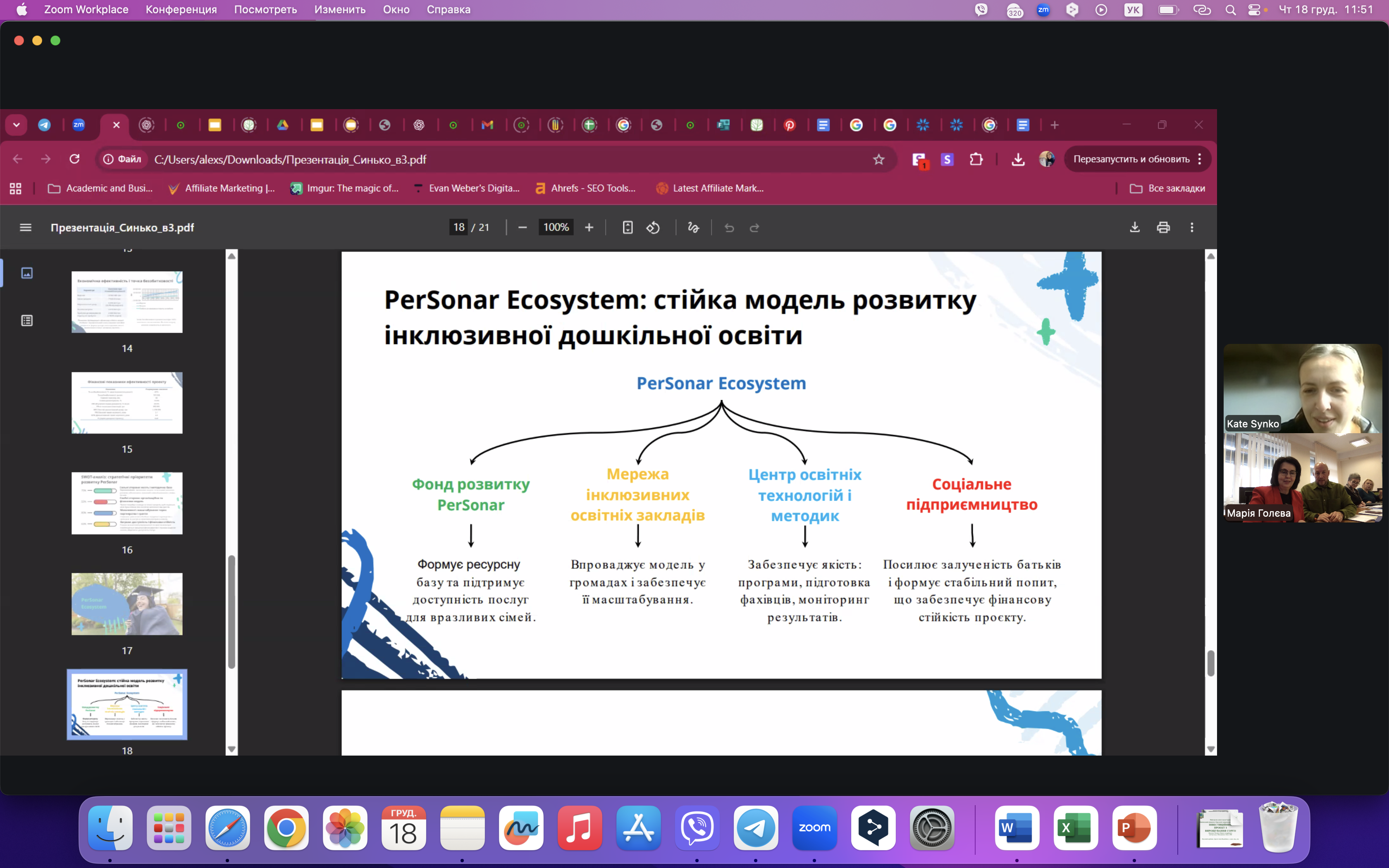Select the draw annotation tool
This screenshot has width=1389, height=868.
pos(693,228)
